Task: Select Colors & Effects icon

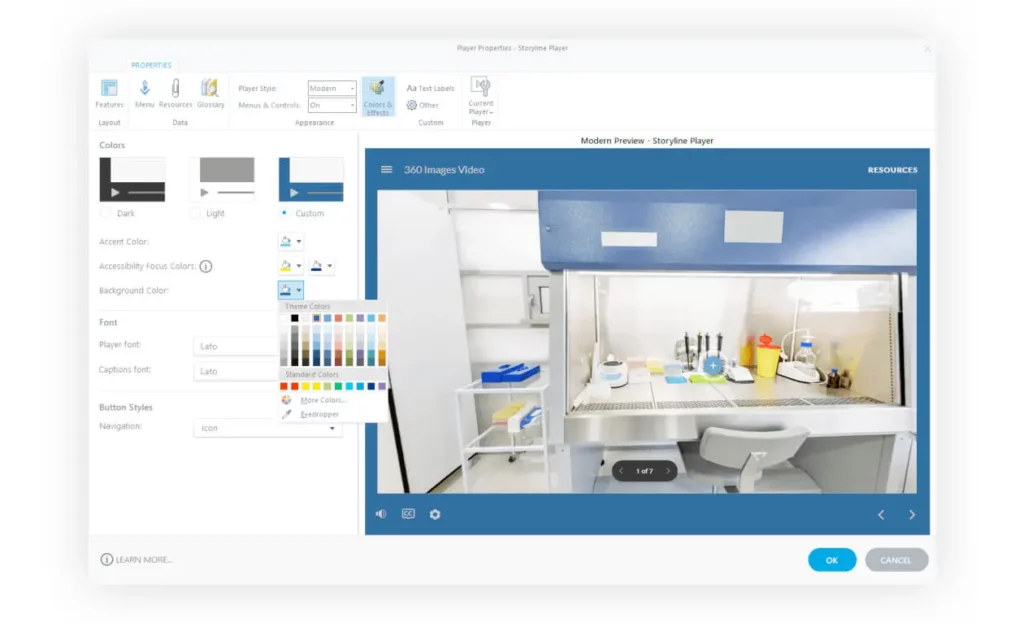Action: (378, 95)
